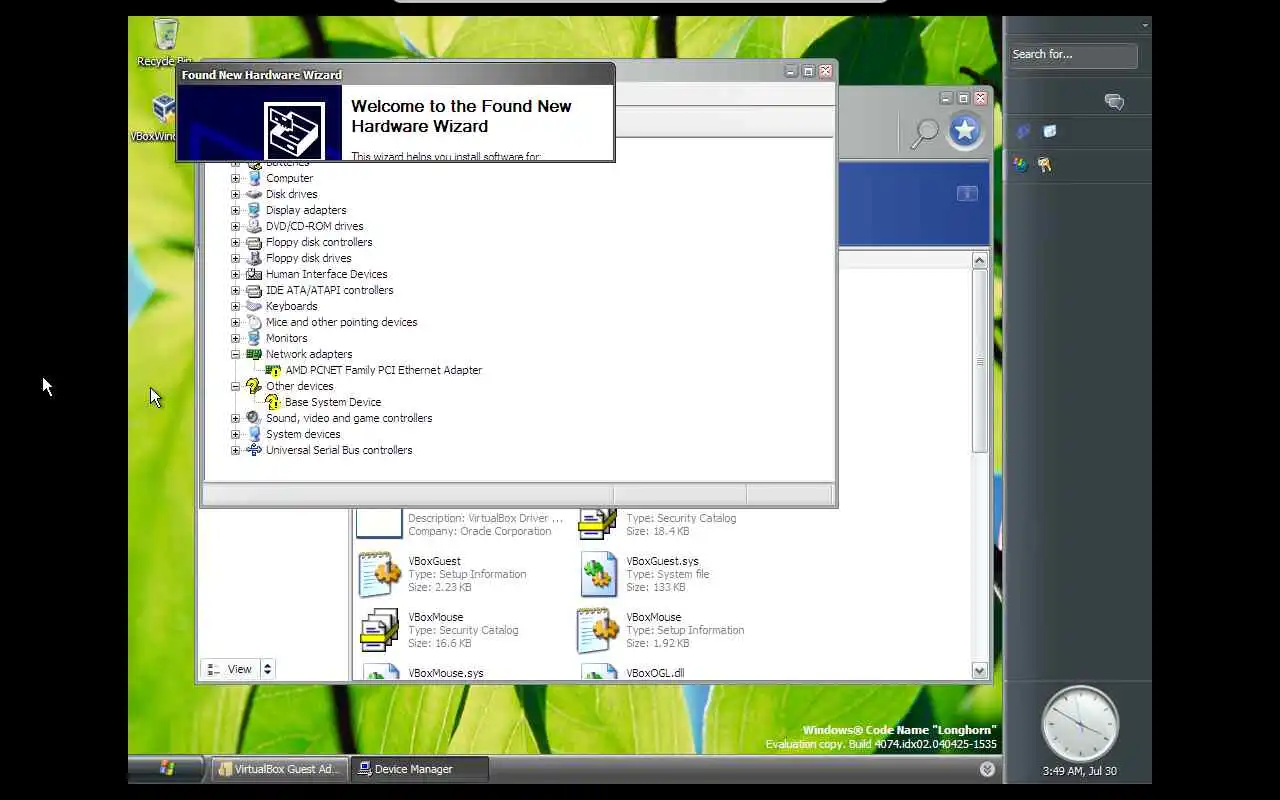
Task: Select the Monitors label in device tree
Action: coord(286,338)
